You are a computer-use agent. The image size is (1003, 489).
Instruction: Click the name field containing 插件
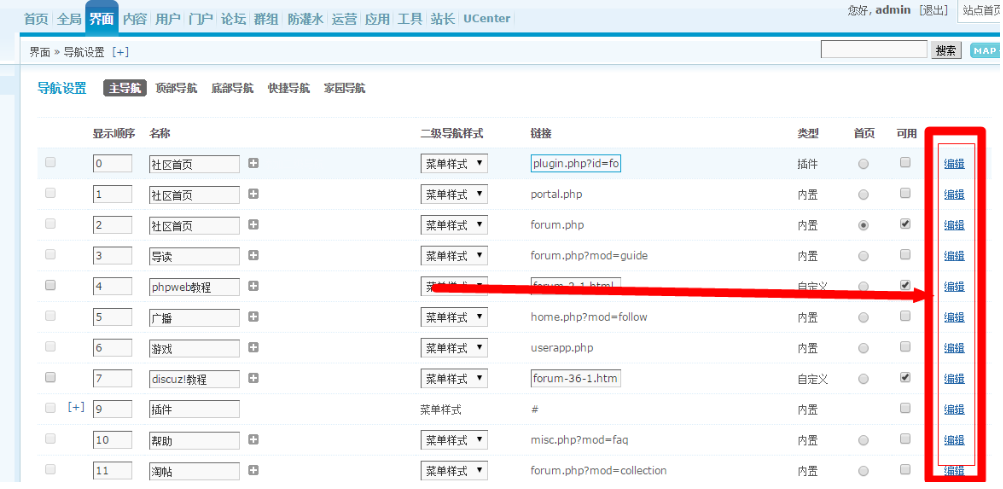pos(194,410)
